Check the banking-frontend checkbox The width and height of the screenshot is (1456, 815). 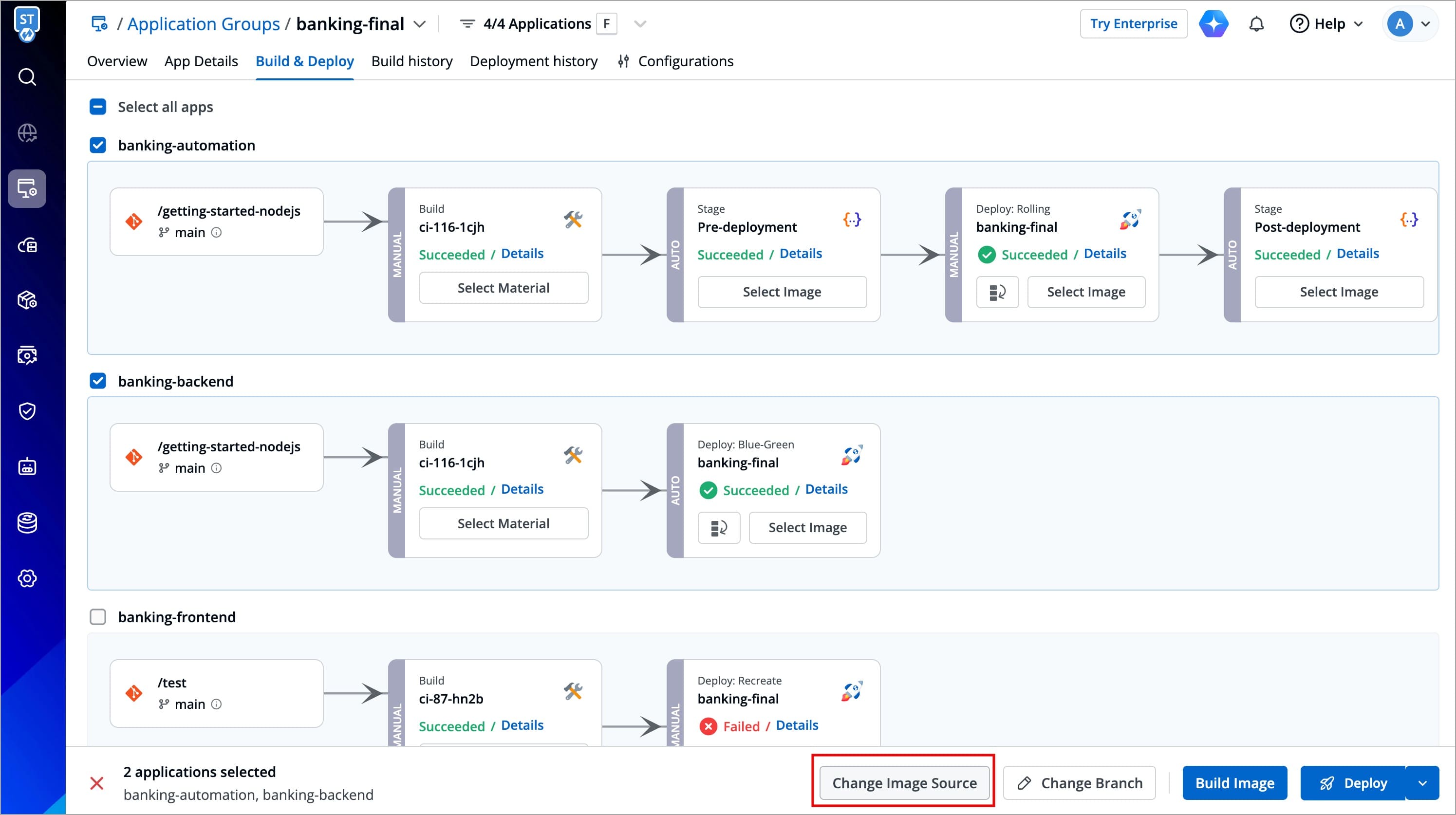(98, 617)
